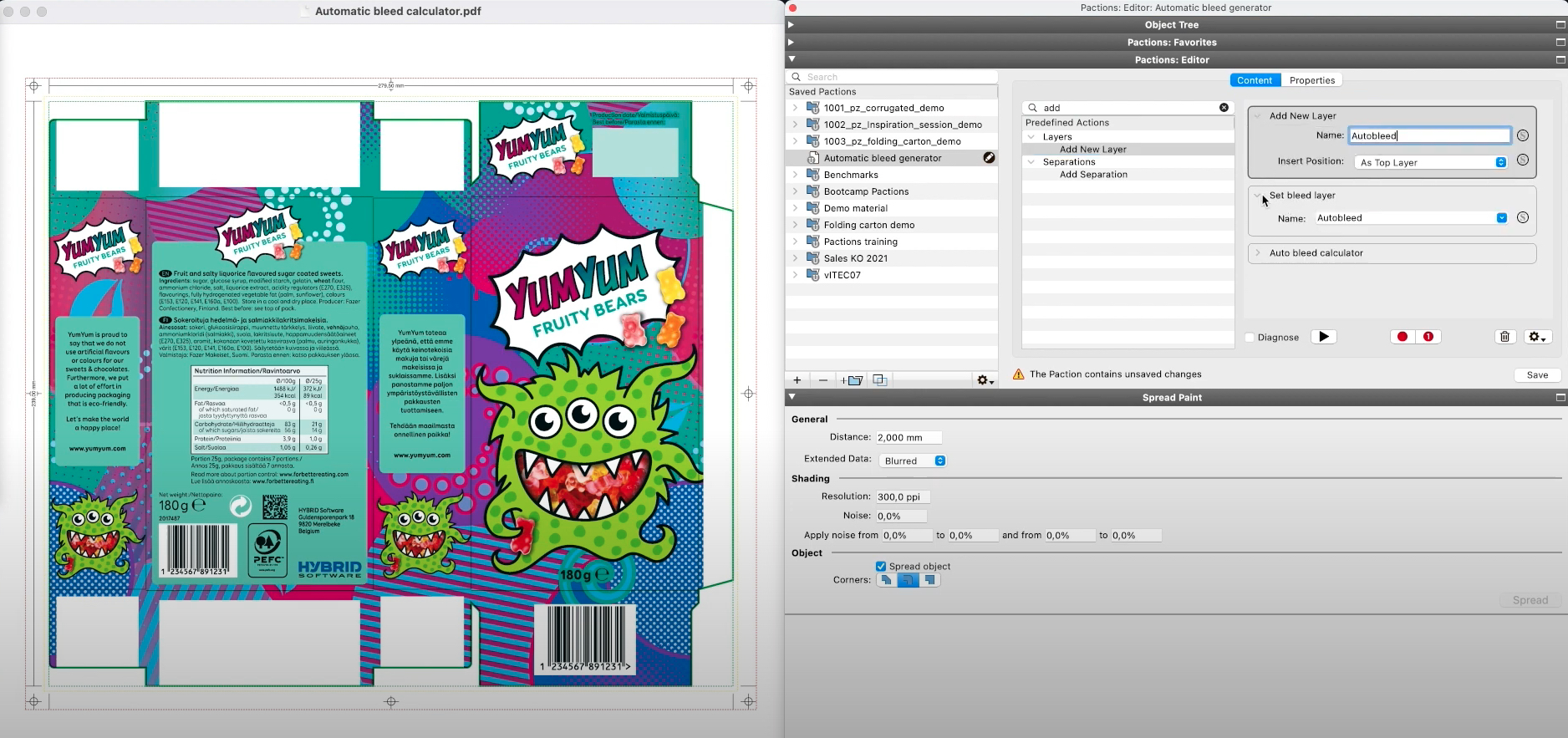
Task: Select beveled corners option icon
Action: pos(886,580)
